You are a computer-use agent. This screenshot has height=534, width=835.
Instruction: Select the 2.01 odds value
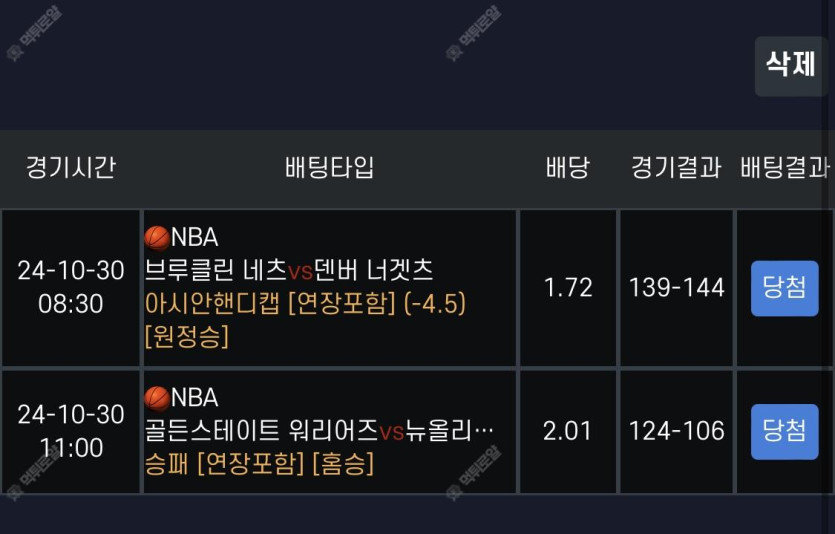pos(567,431)
